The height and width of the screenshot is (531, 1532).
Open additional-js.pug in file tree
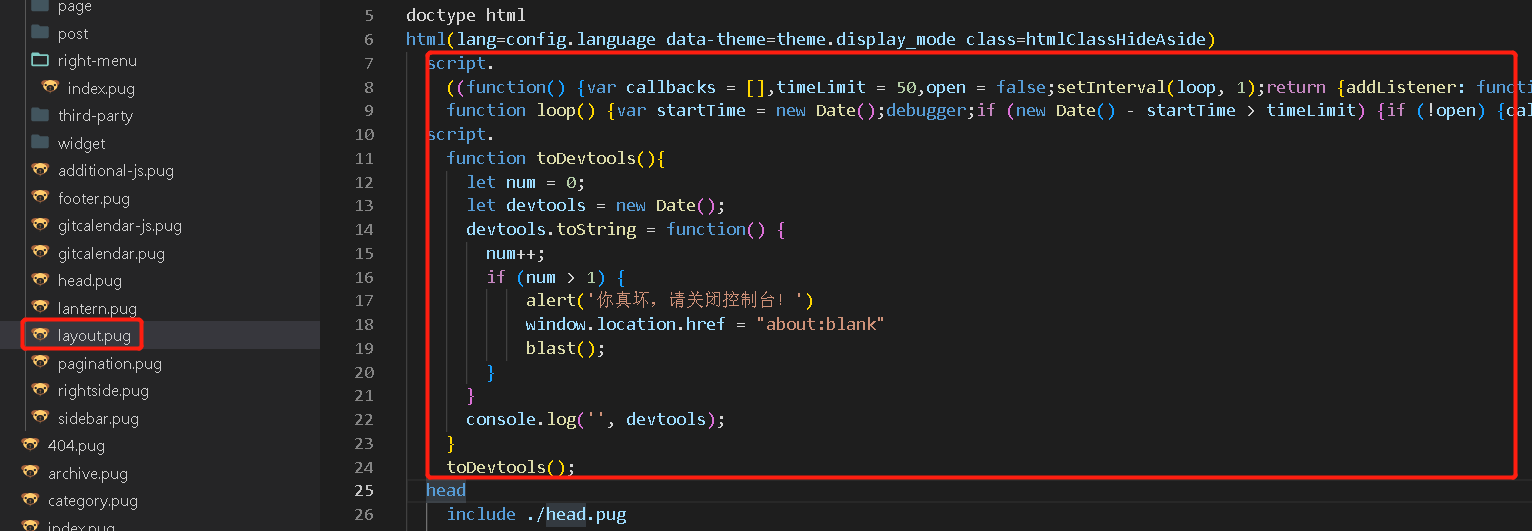115,171
